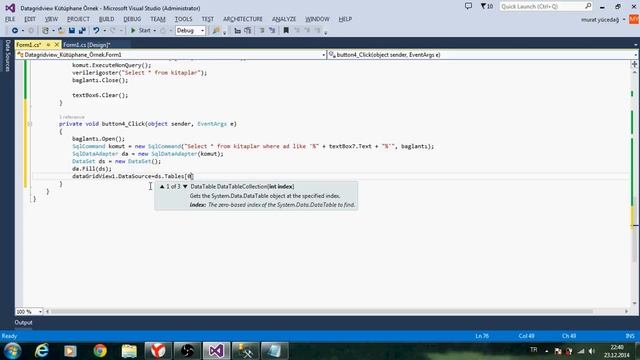Click the Navigate Backward toolbar icon
Viewport: 640px width, 360px height.
15,31
